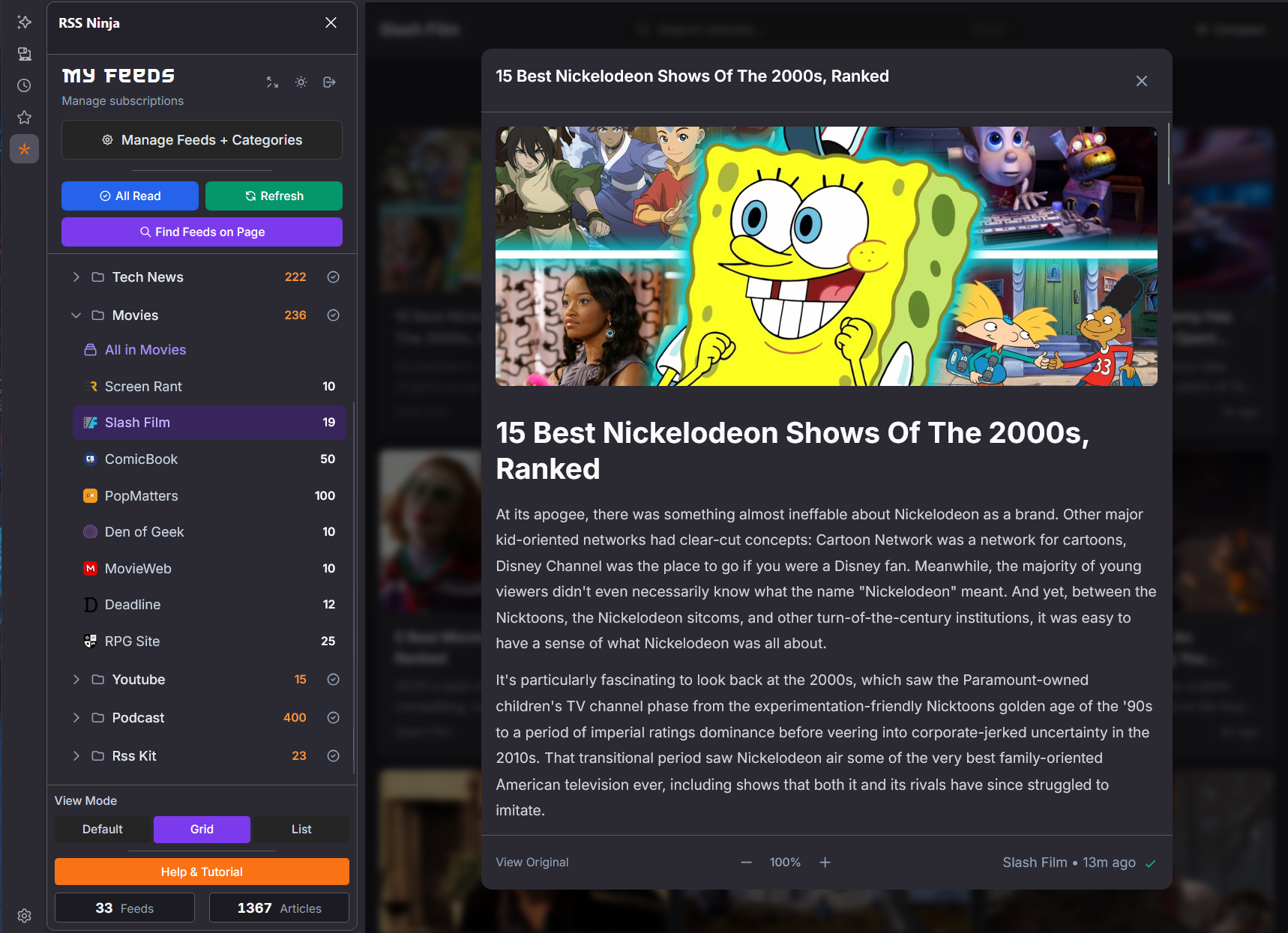Decrease article zoom with the minus control
The width and height of the screenshot is (1288, 933).
746,862
